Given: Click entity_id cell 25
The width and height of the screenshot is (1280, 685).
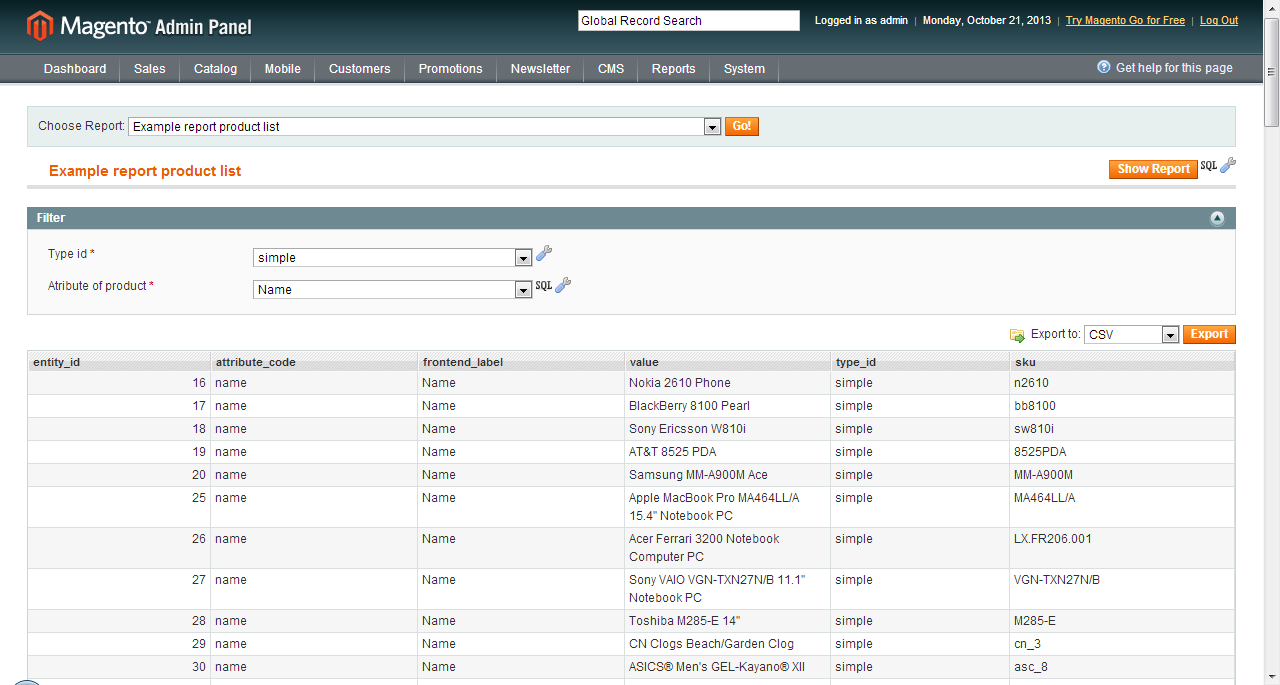Looking at the screenshot, I should click(118, 507).
